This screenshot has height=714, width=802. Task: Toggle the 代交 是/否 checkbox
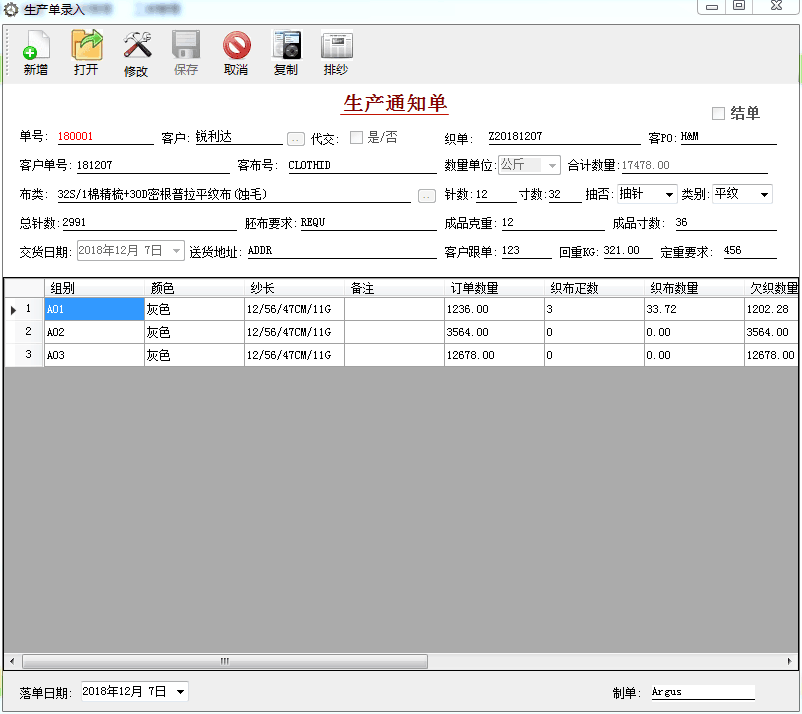tap(357, 137)
